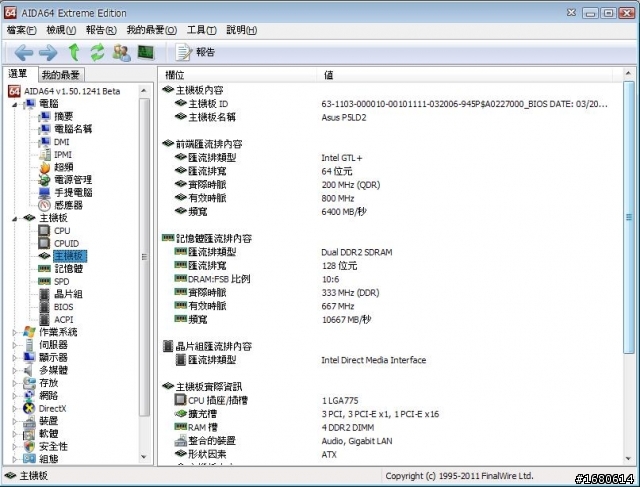Collapse the 電腦 tree node
640x487 pixels.
coord(15,105)
